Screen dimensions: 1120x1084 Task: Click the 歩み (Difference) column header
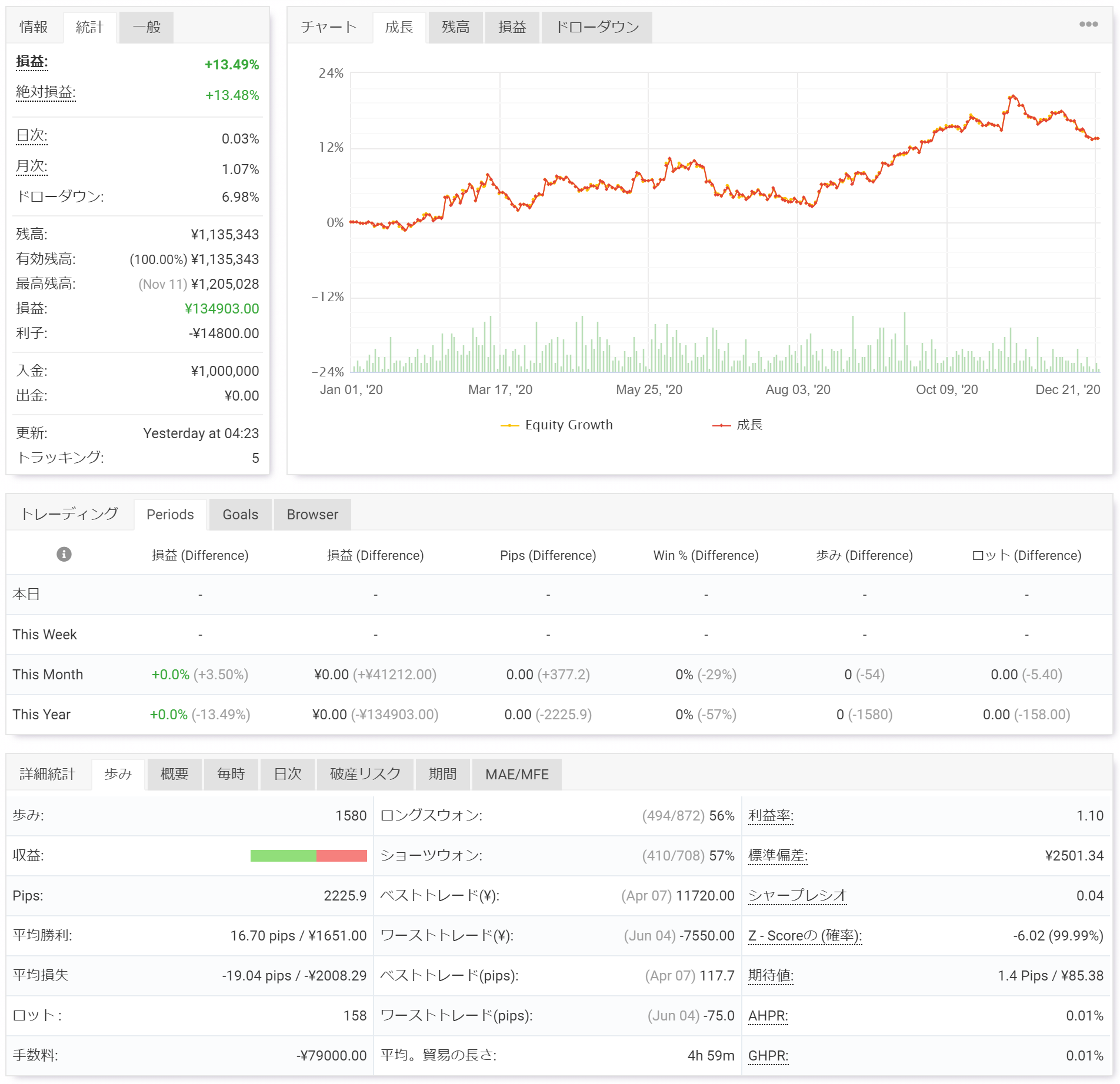(x=864, y=555)
